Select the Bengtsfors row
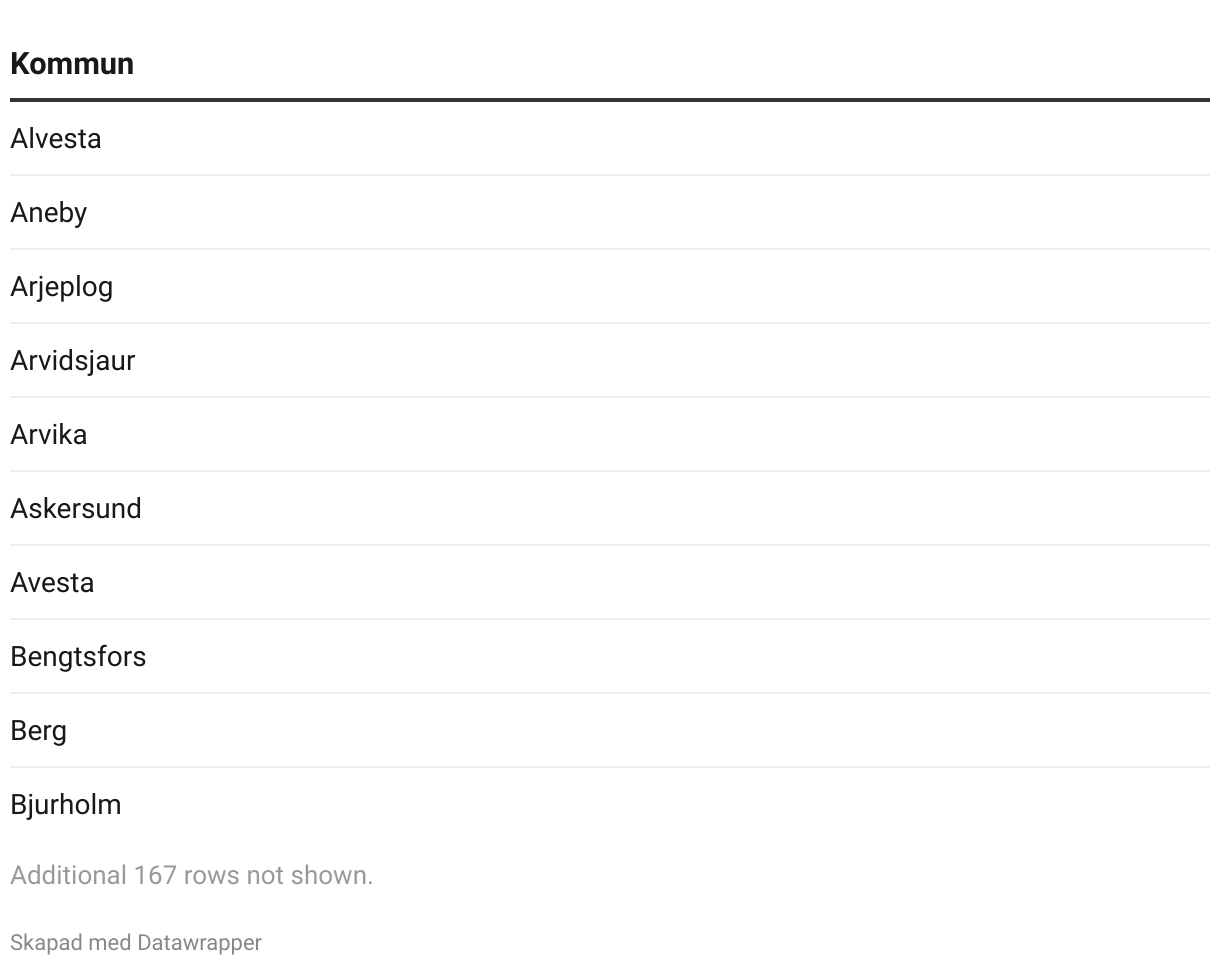The height and width of the screenshot is (966, 1220). pyautogui.click(x=78, y=657)
